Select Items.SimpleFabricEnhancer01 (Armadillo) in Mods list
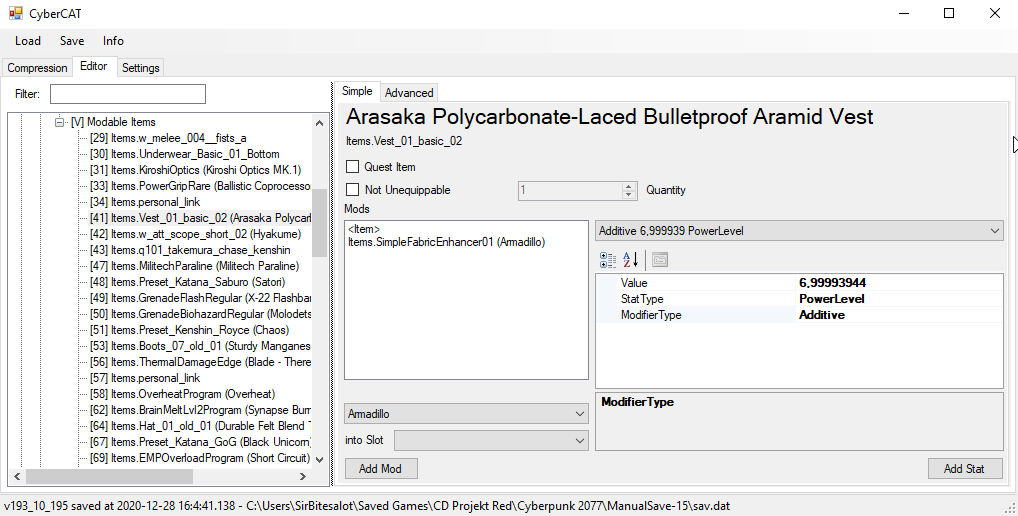 447,242
